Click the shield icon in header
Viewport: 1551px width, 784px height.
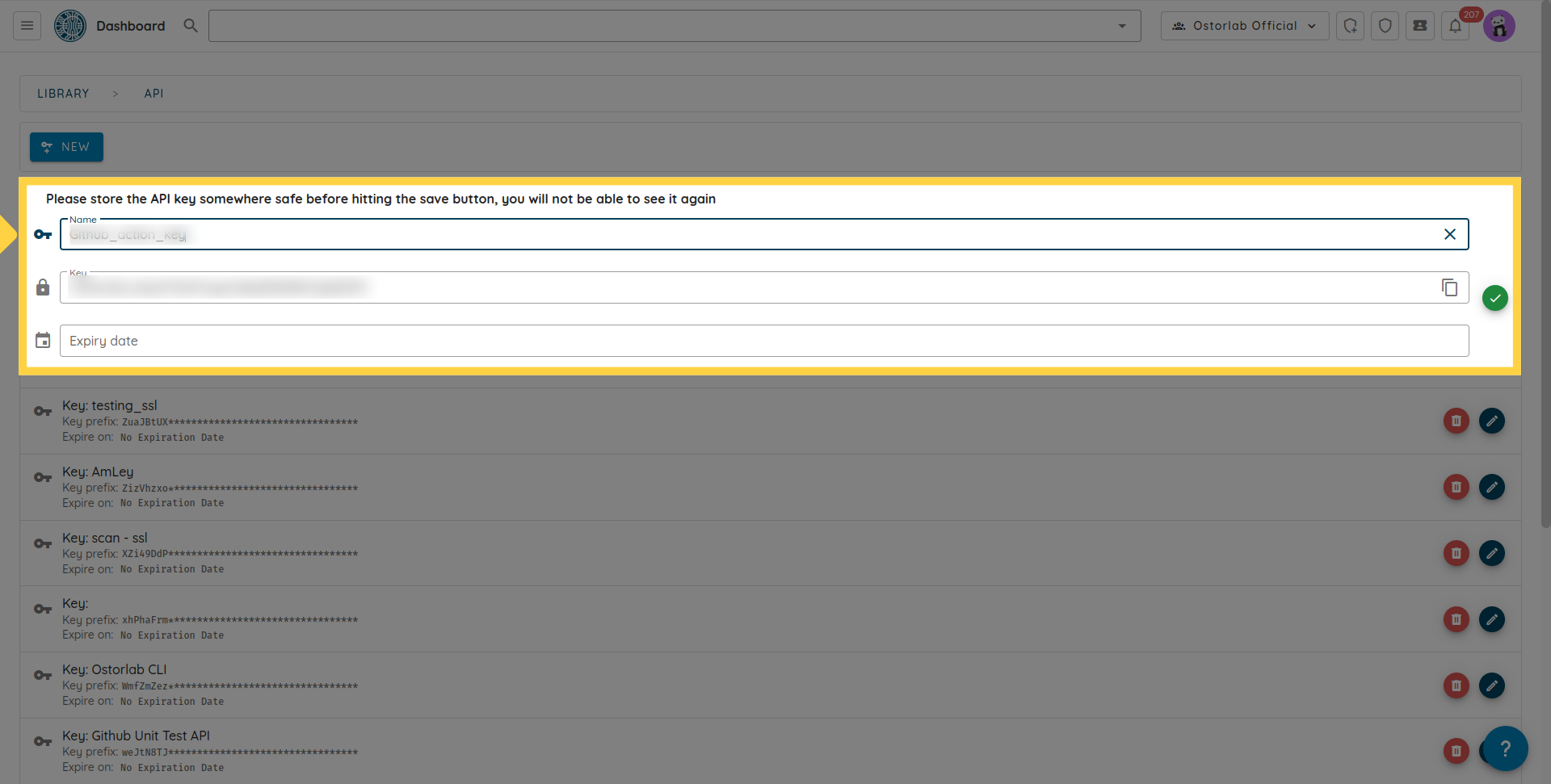click(1385, 26)
